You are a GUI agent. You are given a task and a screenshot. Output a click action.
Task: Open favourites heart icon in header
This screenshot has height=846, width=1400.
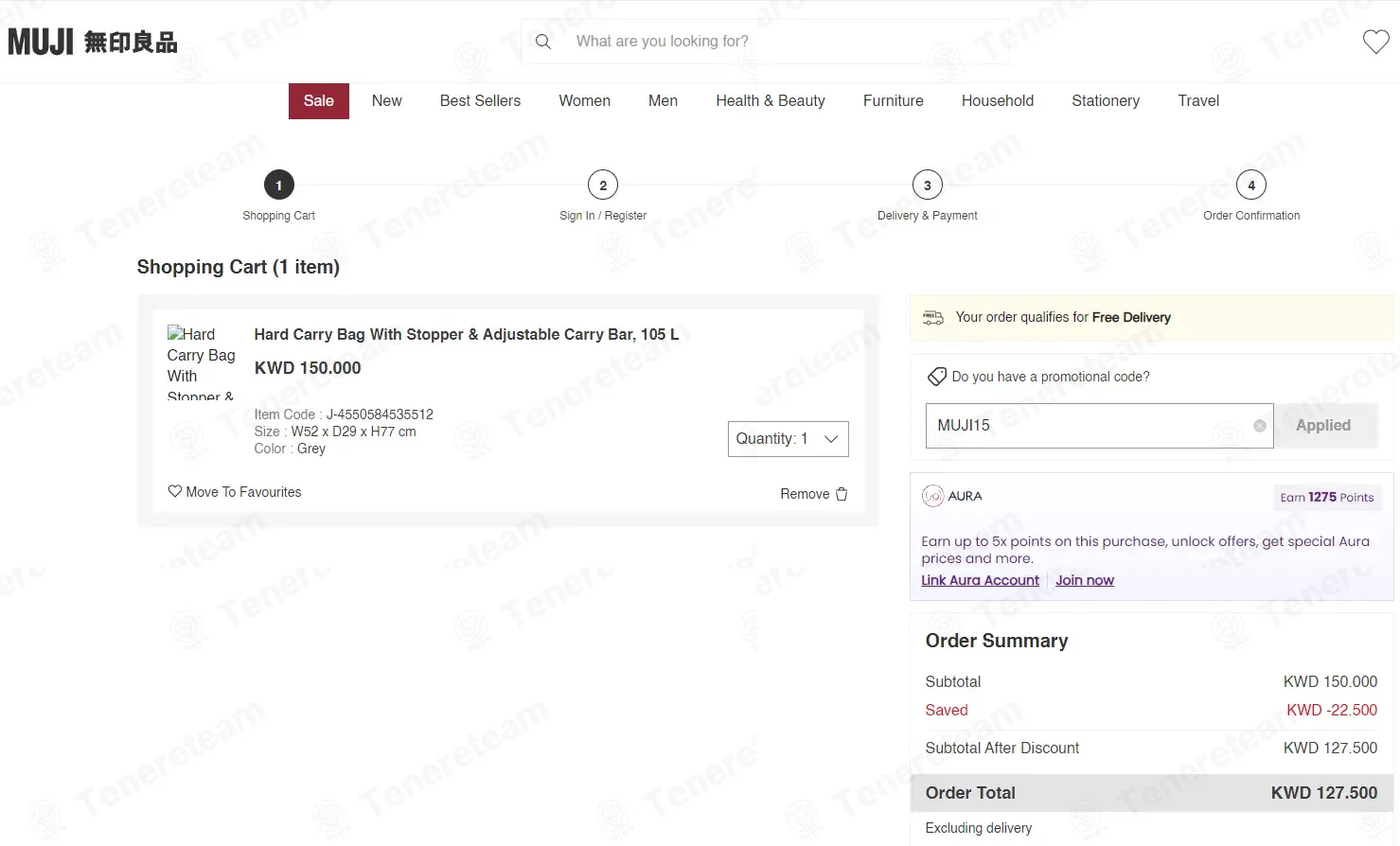(x=1375, y=42)
